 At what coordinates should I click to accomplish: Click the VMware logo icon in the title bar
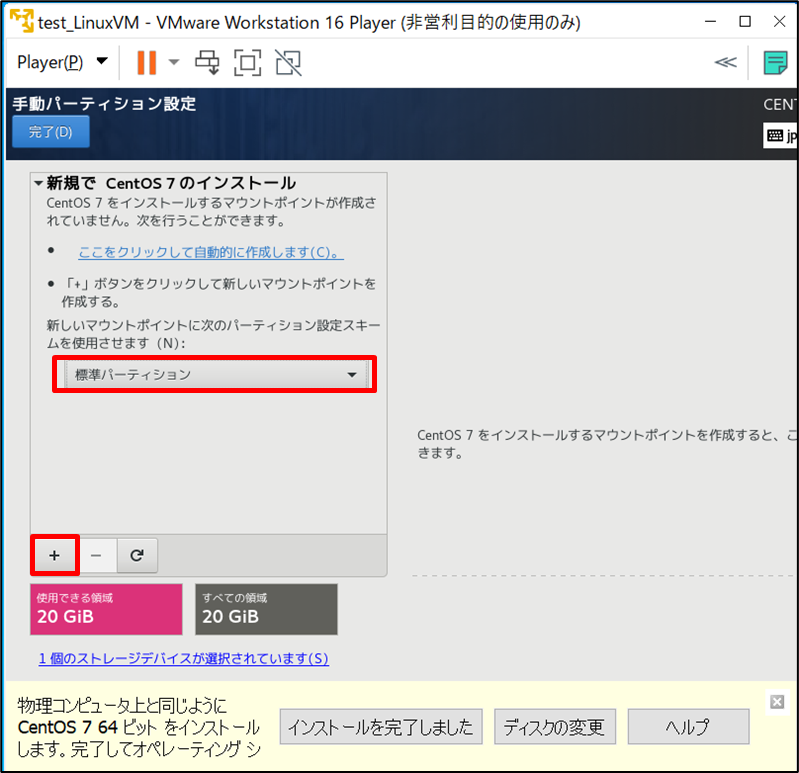[x=22, y=21]
